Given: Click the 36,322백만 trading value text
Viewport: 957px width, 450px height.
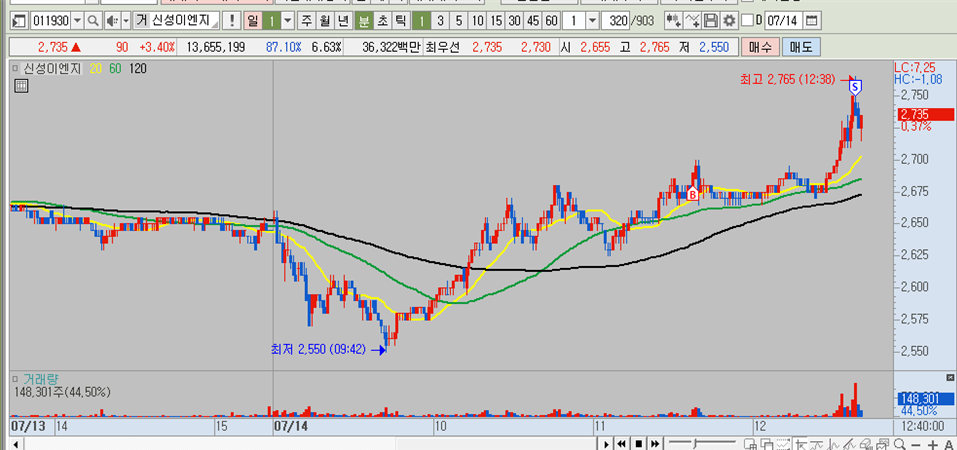Looking at the screenshot, I should click(391, 46).
